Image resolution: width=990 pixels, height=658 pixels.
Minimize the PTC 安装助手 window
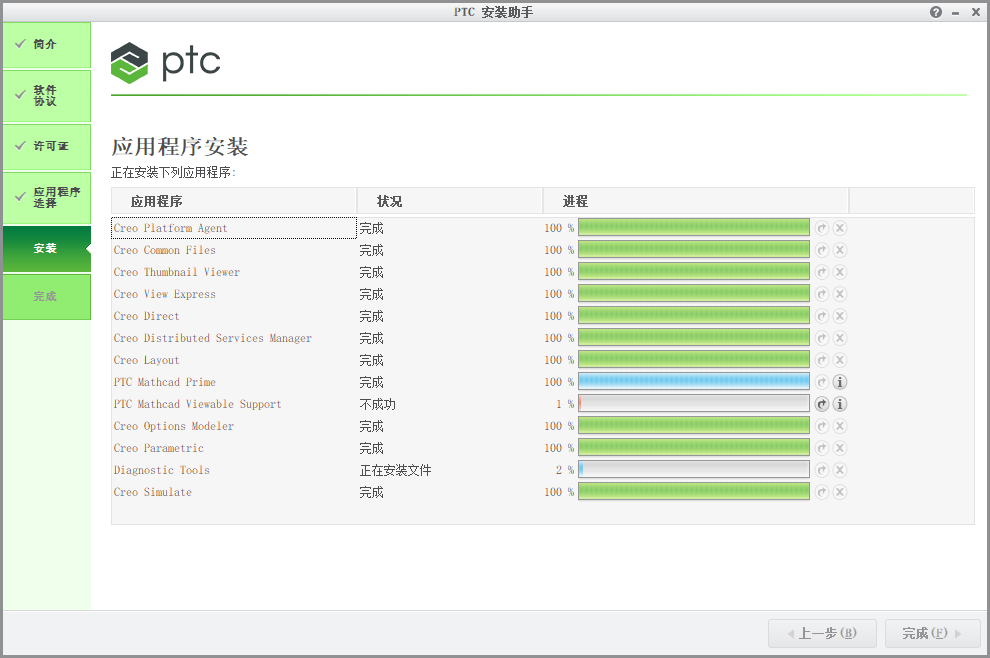click(956, 13)
